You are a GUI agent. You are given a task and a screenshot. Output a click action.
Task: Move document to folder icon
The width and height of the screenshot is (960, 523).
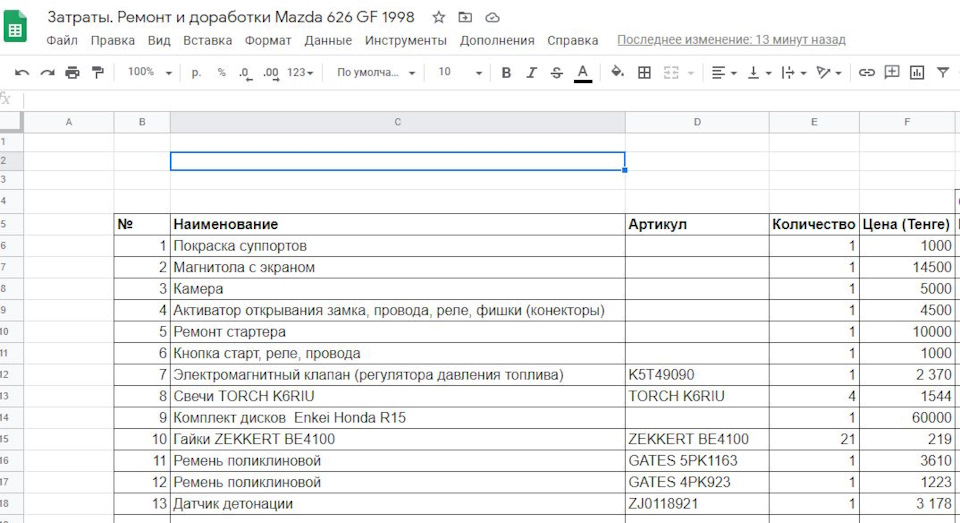pyautogui.click(x=465, y=17)
